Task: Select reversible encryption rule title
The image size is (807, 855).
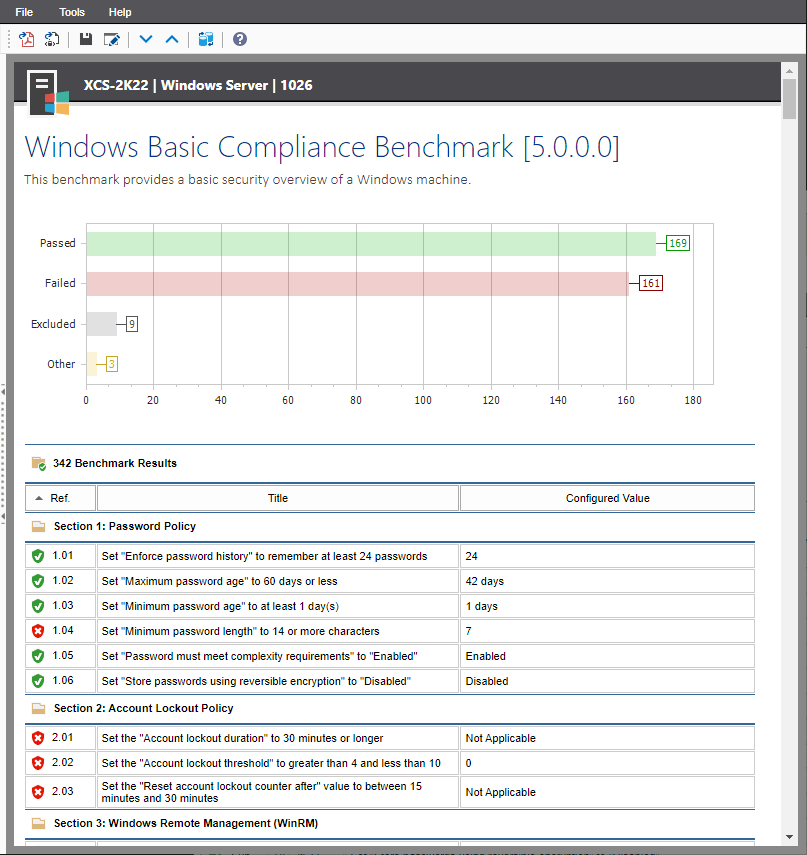Action: (x=256, y=681)
